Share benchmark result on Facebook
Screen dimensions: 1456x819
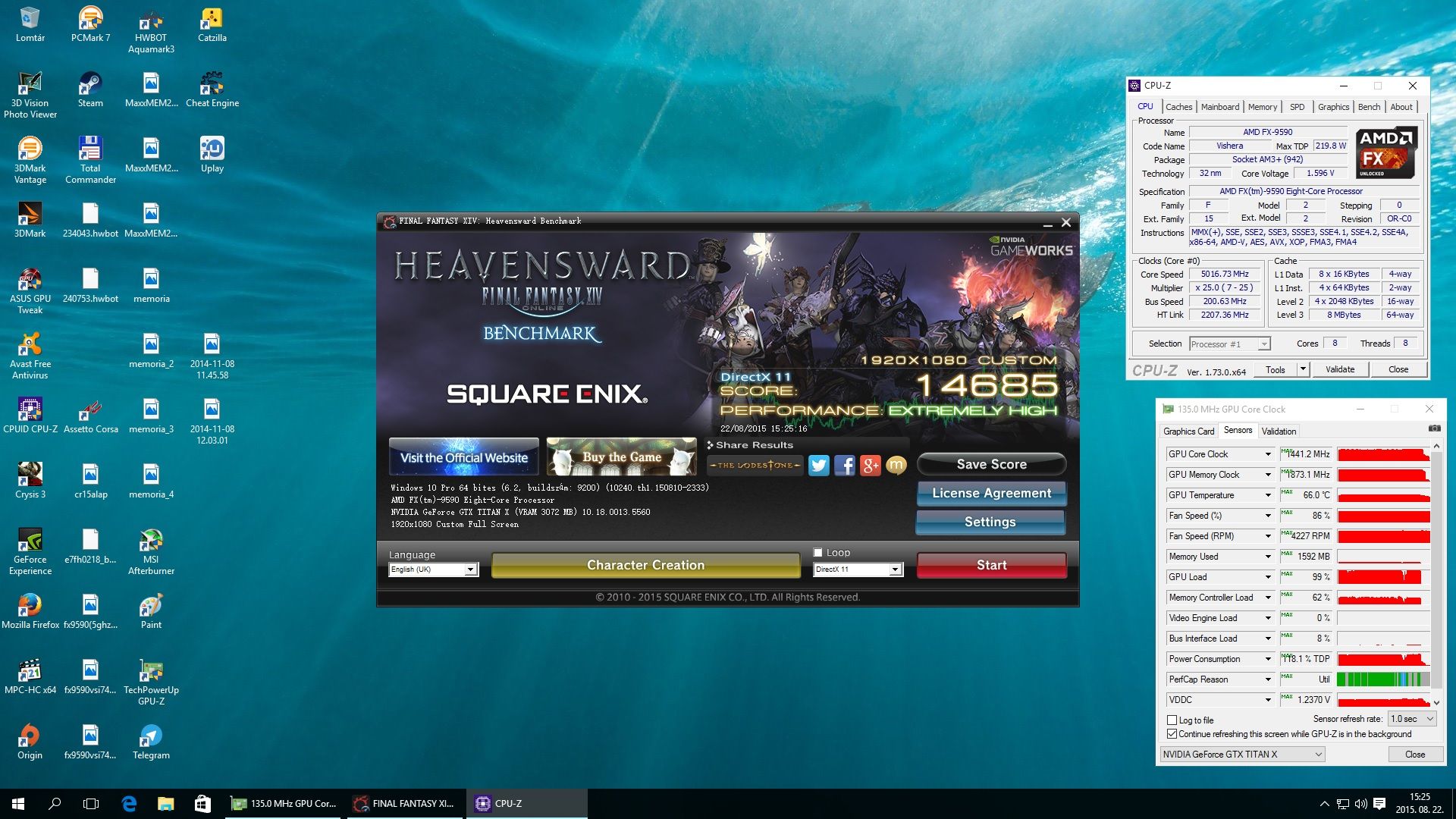[844, 465]
